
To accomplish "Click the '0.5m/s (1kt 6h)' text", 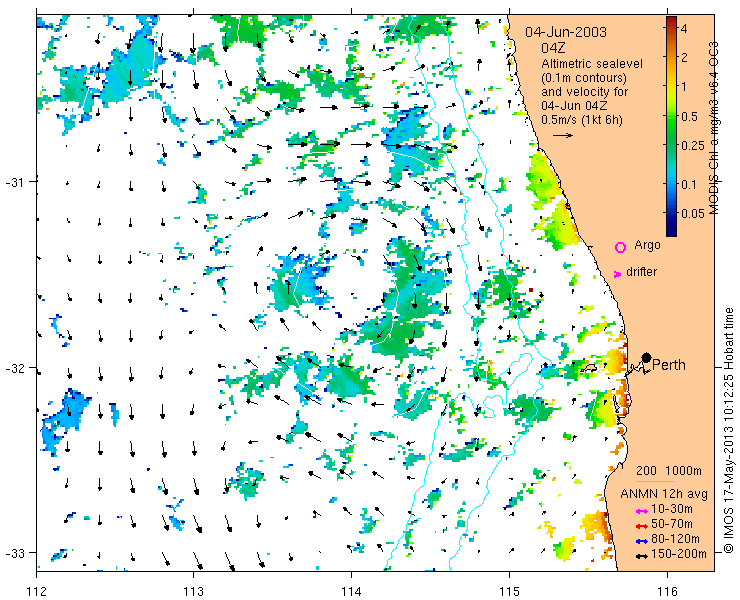I will pyautogui.click(x=582, y=119).
